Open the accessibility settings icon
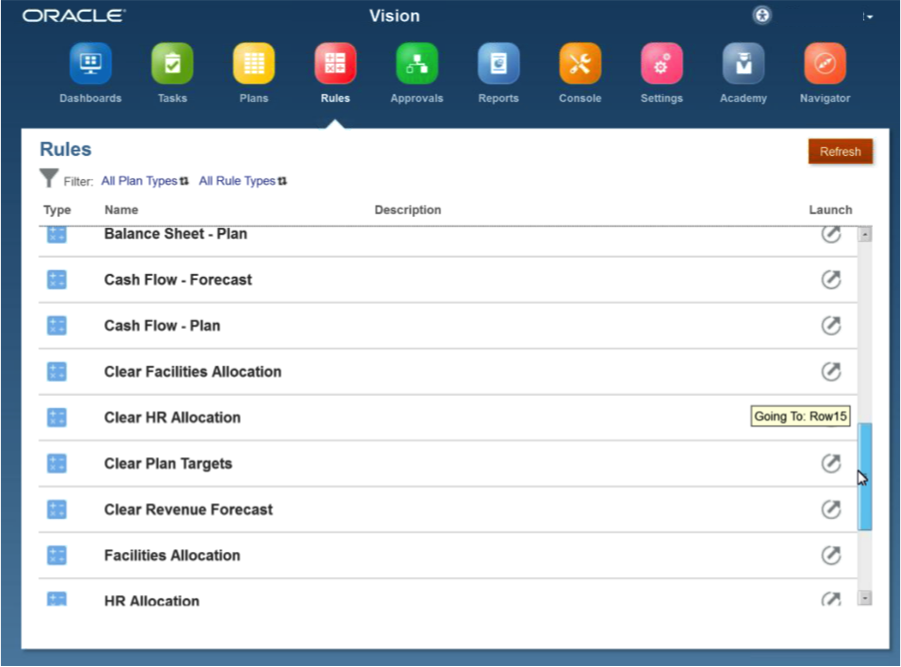The width and height of the screenshot is (901, 667). click(x=762, y=16)
